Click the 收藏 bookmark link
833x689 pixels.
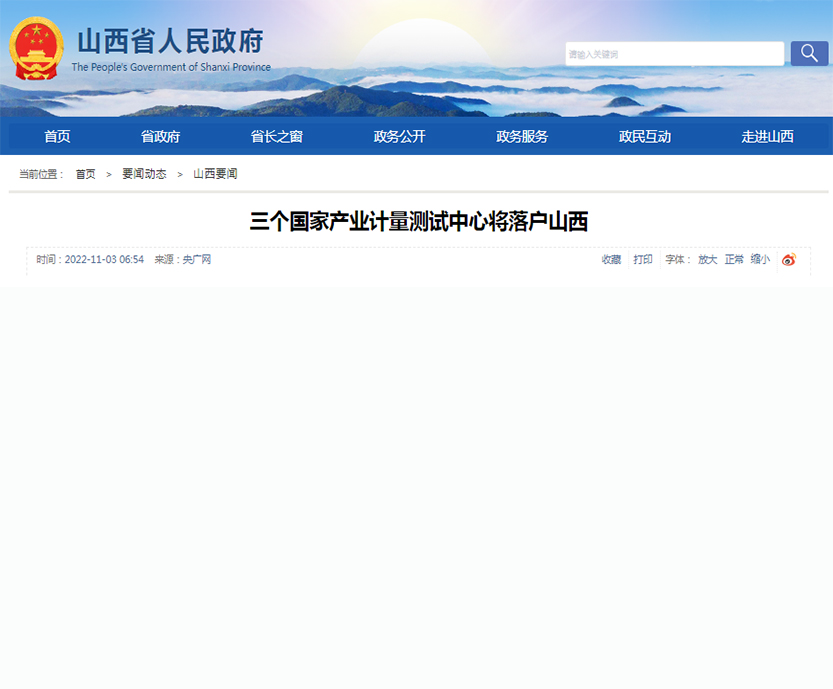[611, 260]
